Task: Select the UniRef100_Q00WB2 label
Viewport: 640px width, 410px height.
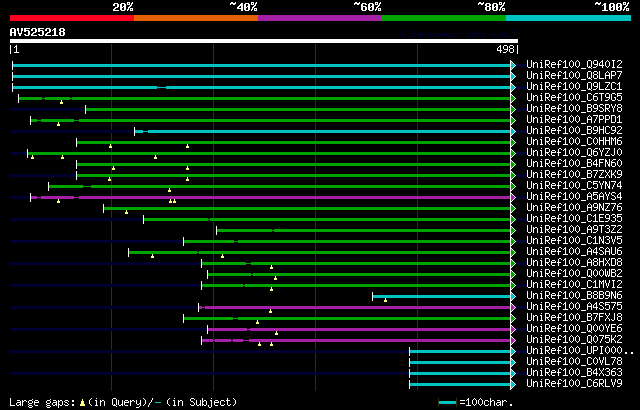Action: coord(574,274)
